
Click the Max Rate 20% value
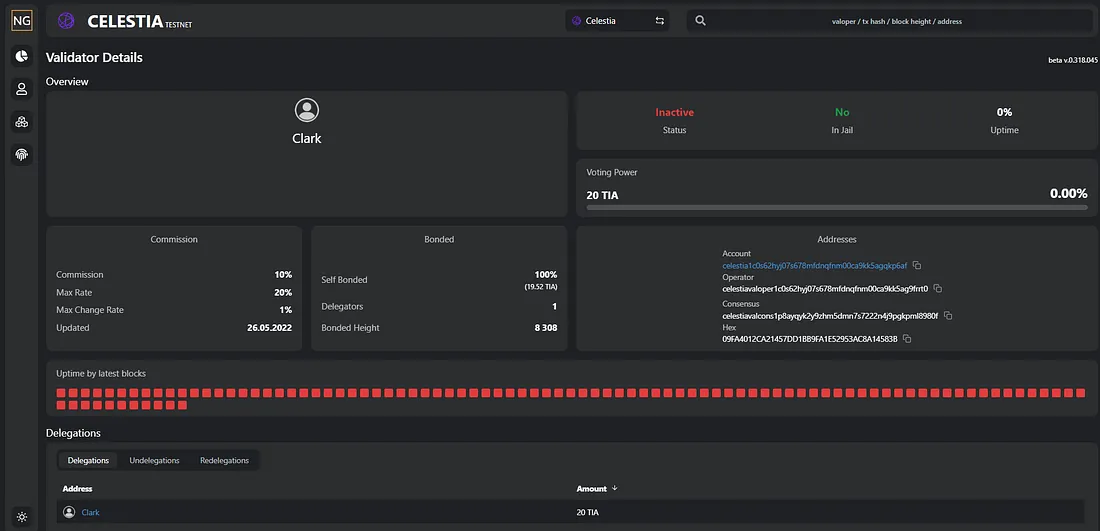pos(283,292)
